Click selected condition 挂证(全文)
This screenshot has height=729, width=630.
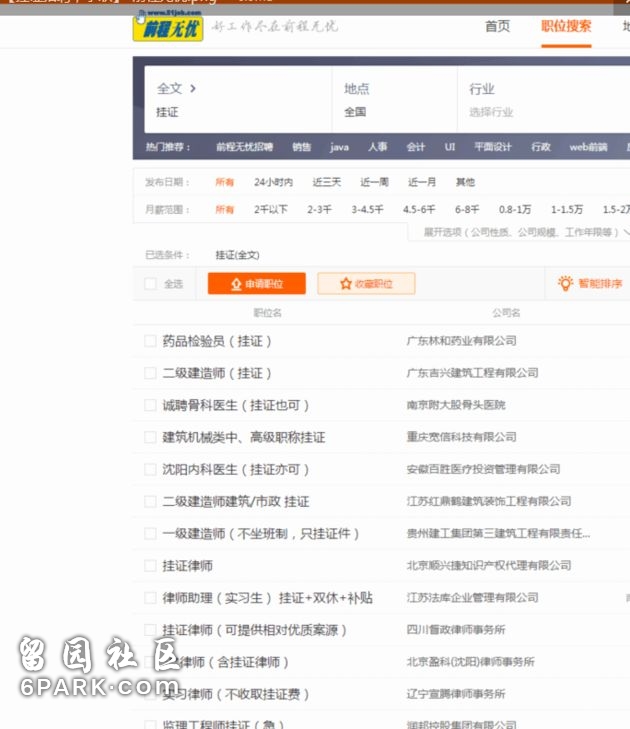(237, 255)
